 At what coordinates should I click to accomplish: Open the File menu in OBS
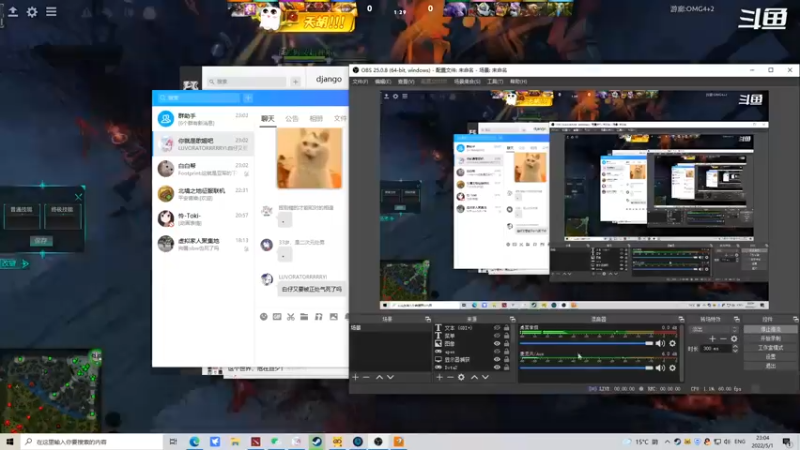(x=360, y=82)
